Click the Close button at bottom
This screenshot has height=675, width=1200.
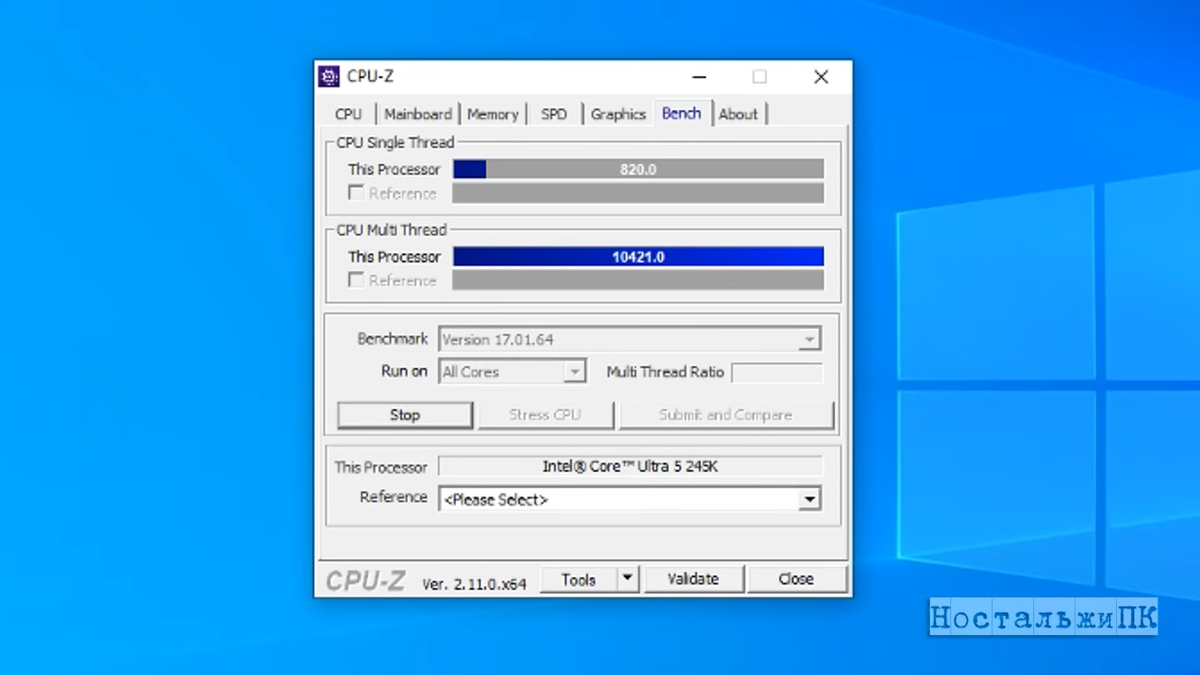tap(796, 579)
